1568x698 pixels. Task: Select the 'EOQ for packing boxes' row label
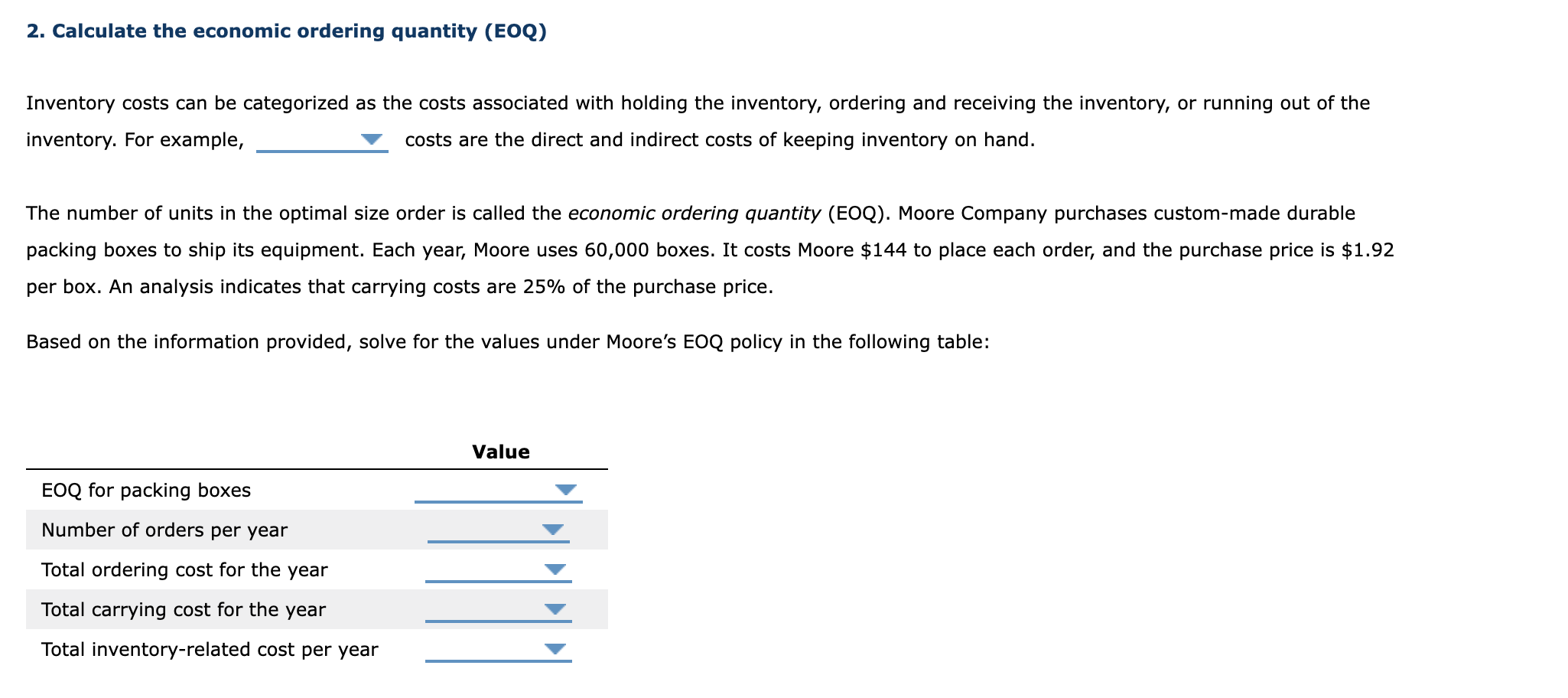click(x=145, y=490)
